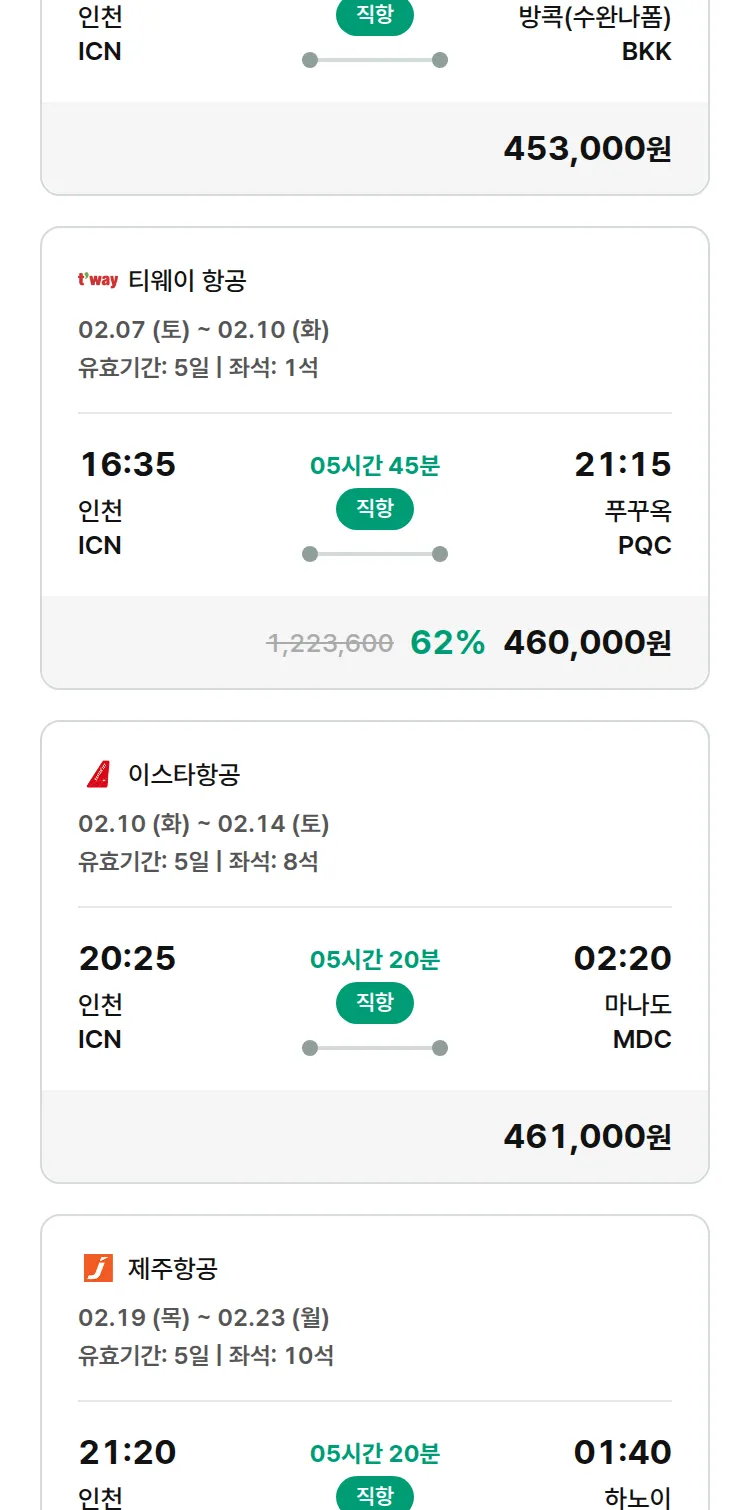Click the 직항 badge on Phu Quoc flight

pos(375,509)
